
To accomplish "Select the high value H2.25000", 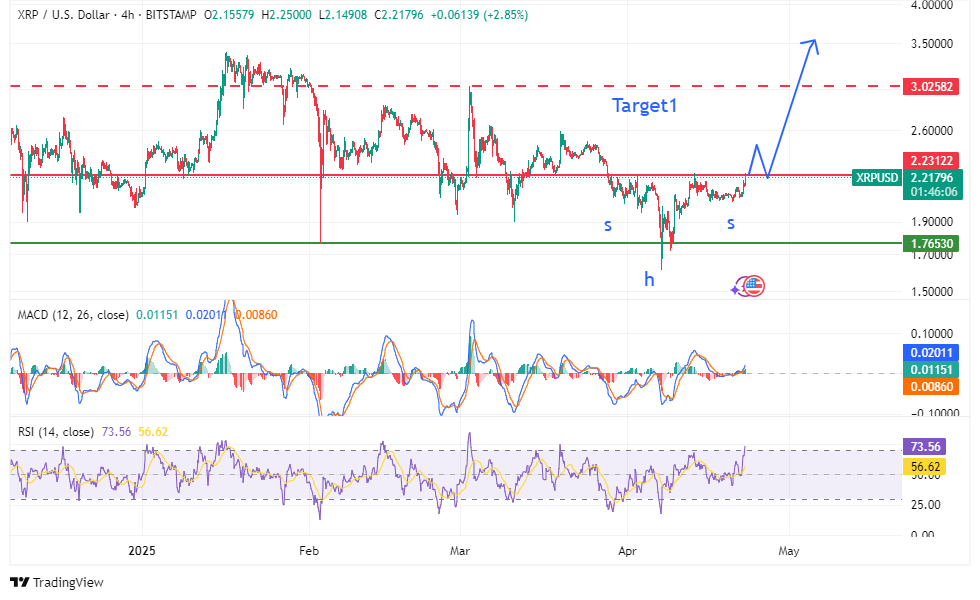I will tap(286, 14).
